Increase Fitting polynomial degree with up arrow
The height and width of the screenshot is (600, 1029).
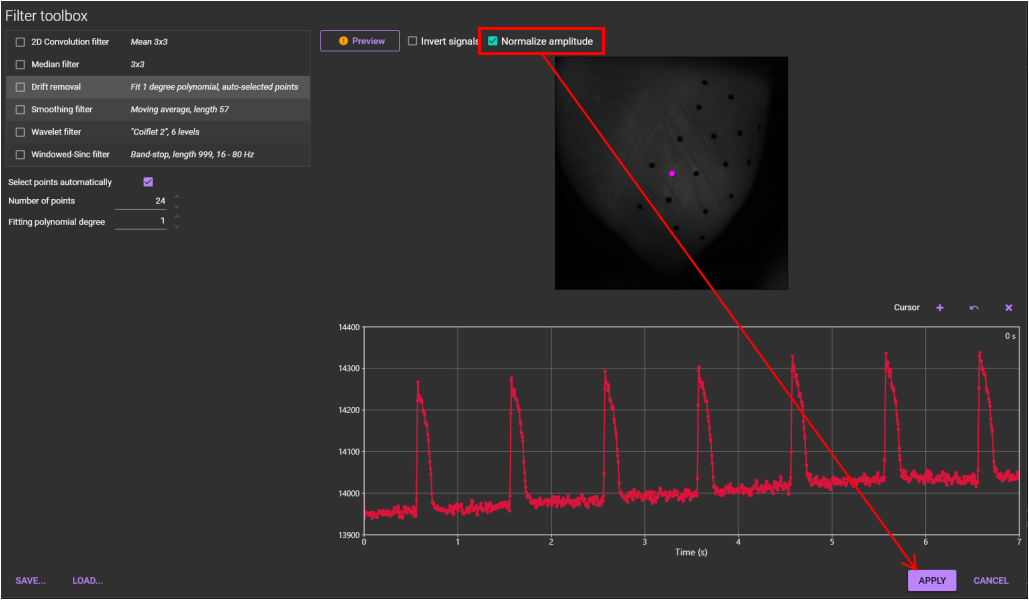177,217
